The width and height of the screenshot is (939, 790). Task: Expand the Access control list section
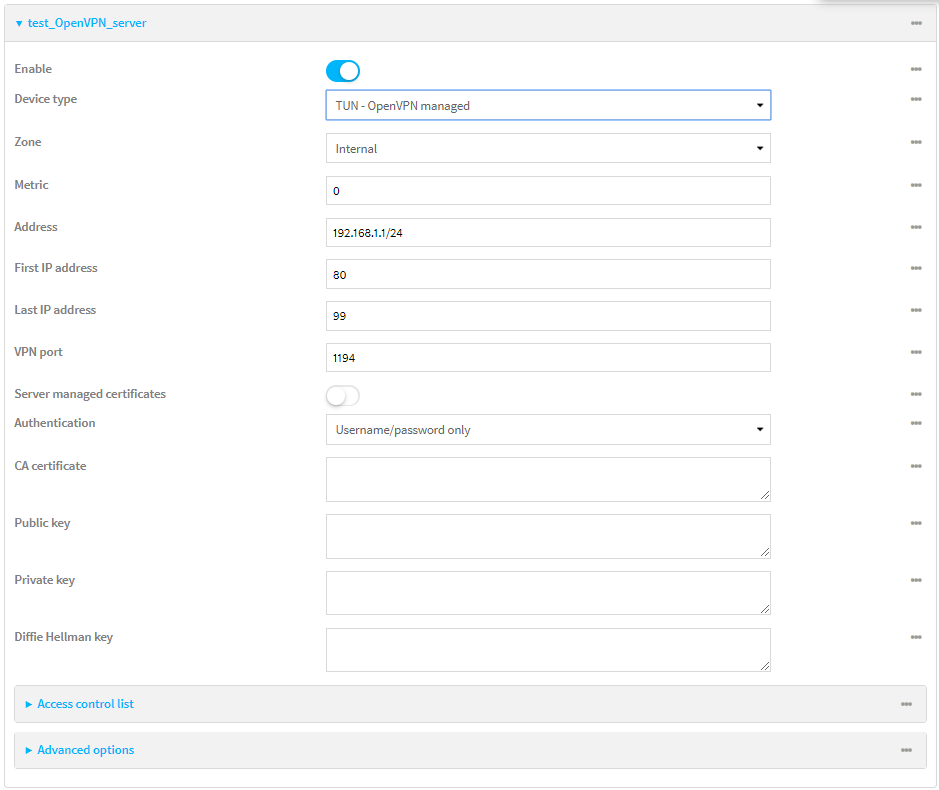pyautogui.click(x=85, y=704)
